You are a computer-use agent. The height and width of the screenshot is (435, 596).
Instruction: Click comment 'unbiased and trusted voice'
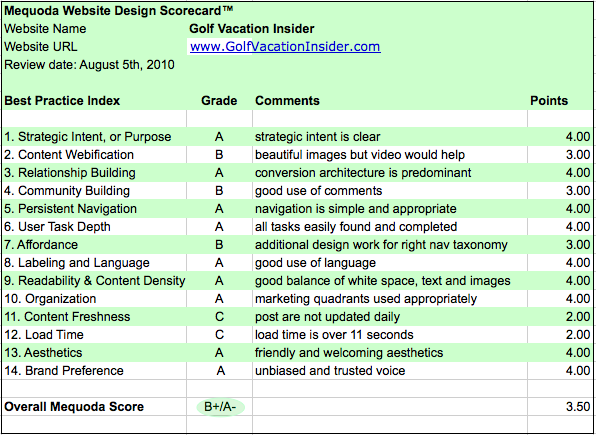point(330,370)
